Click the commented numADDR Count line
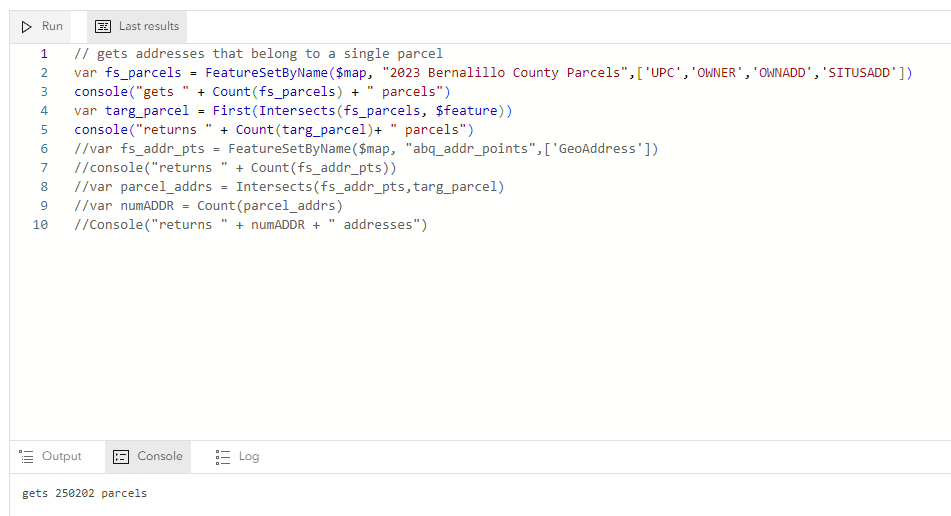This screenshot has width=951, height=516. point(208,206)
